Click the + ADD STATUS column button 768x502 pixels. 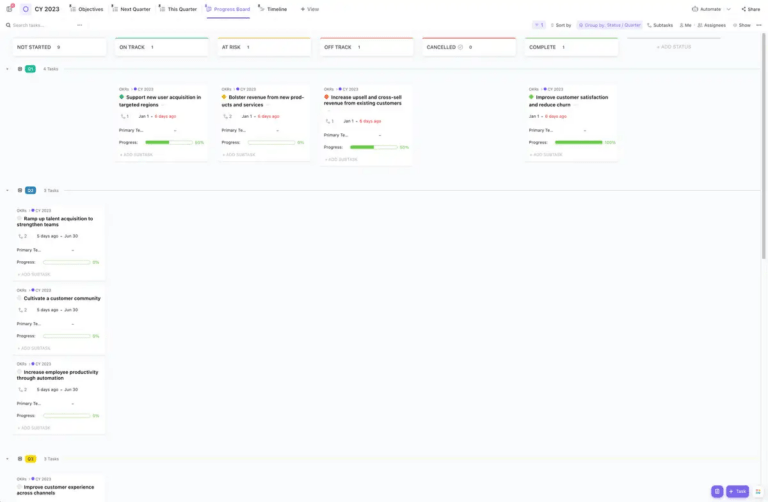point(673,47)
